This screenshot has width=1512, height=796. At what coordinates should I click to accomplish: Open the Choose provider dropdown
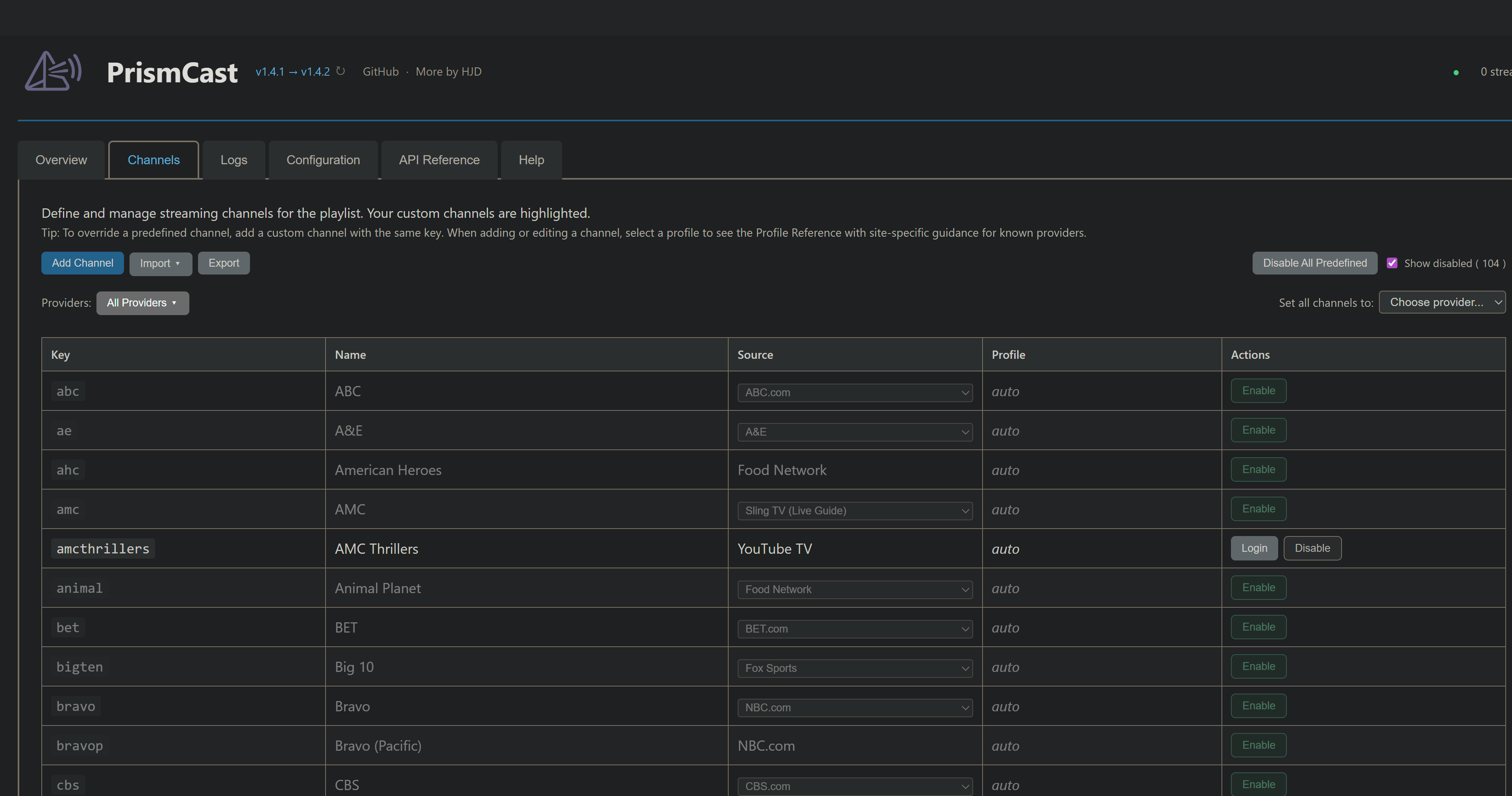1442,302
